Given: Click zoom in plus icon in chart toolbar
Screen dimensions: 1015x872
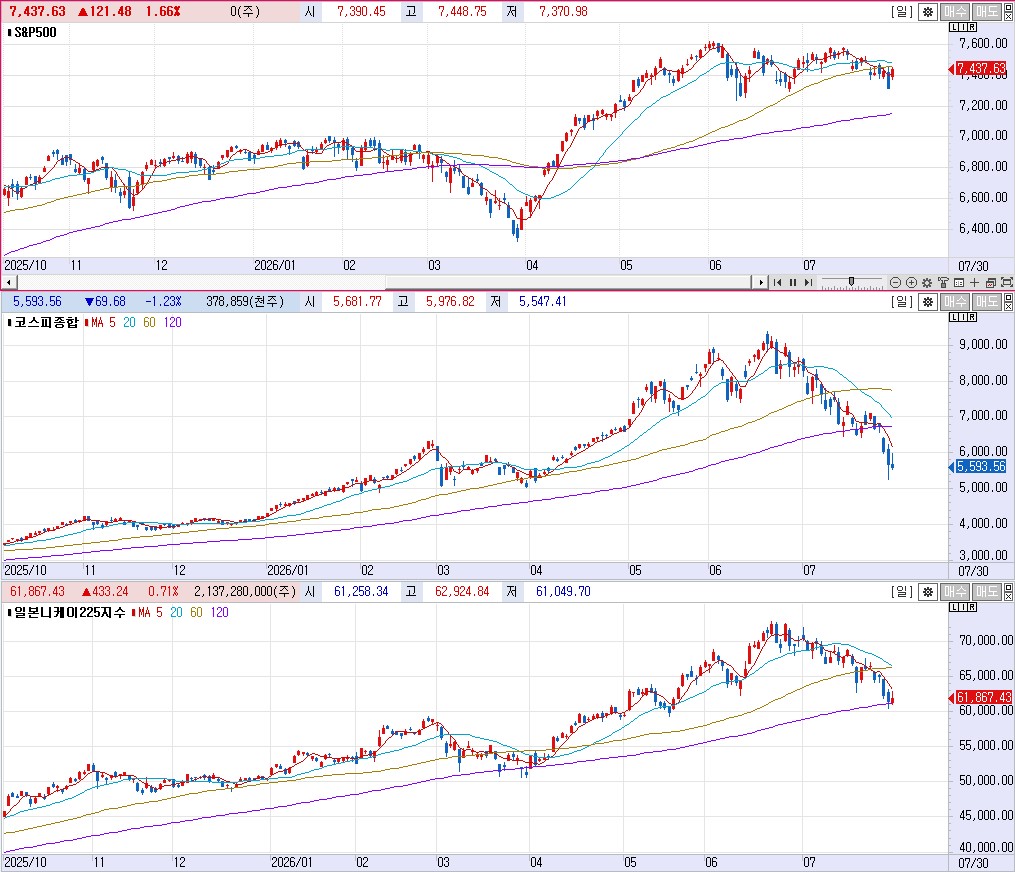Looking at the screenshot, I should tap(911, 282).
